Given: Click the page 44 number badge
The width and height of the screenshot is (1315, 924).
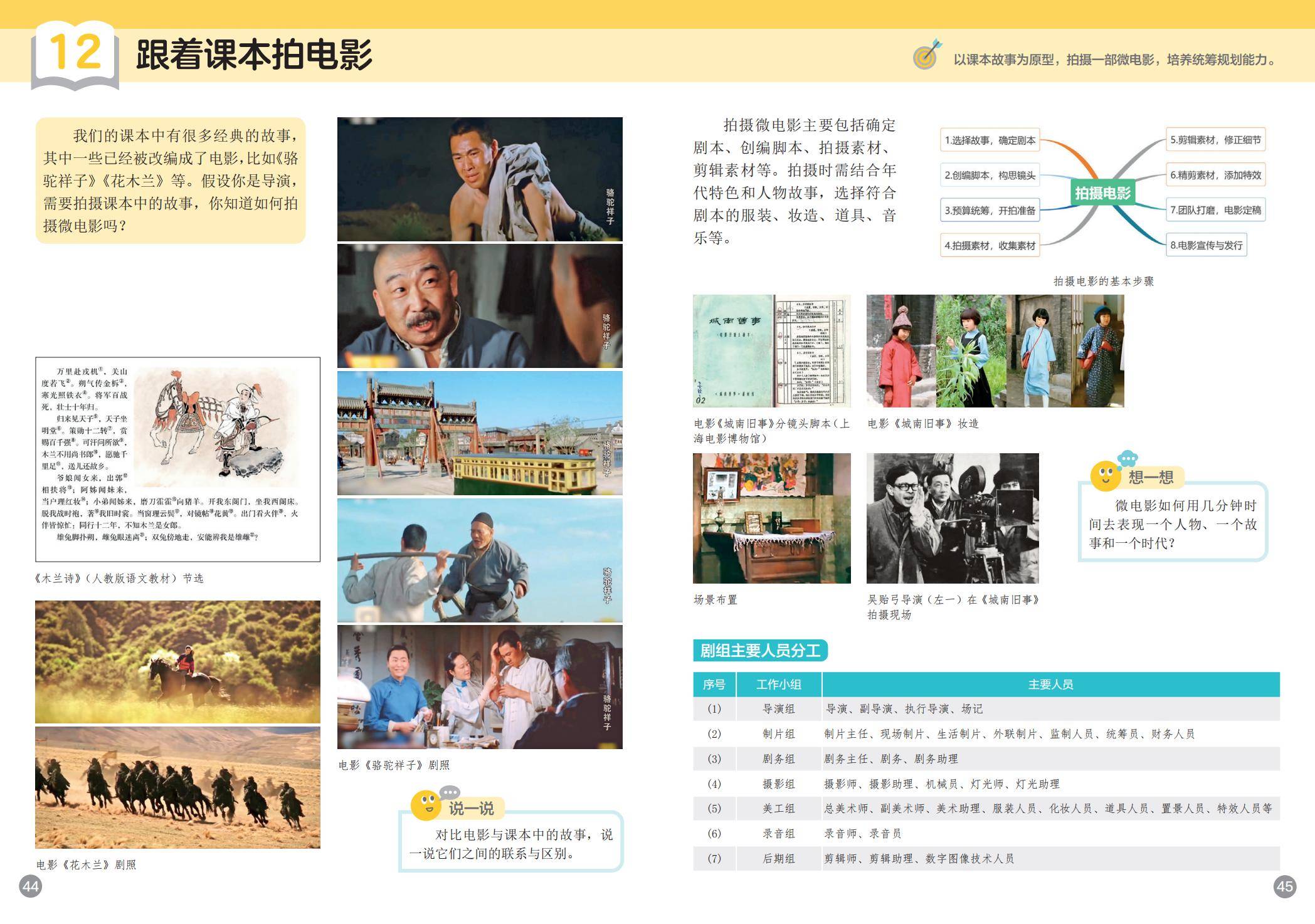Looking at the screenshot, I should 30,886.
